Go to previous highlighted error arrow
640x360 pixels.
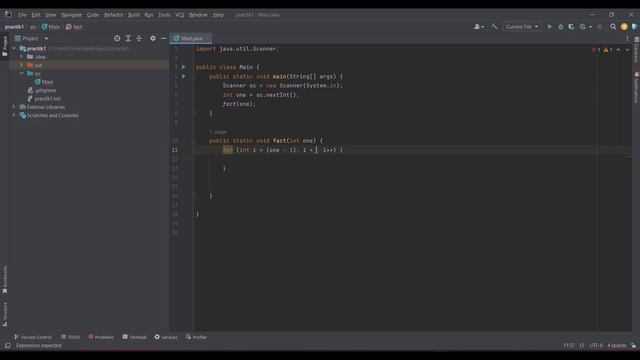tap(618, 50)
